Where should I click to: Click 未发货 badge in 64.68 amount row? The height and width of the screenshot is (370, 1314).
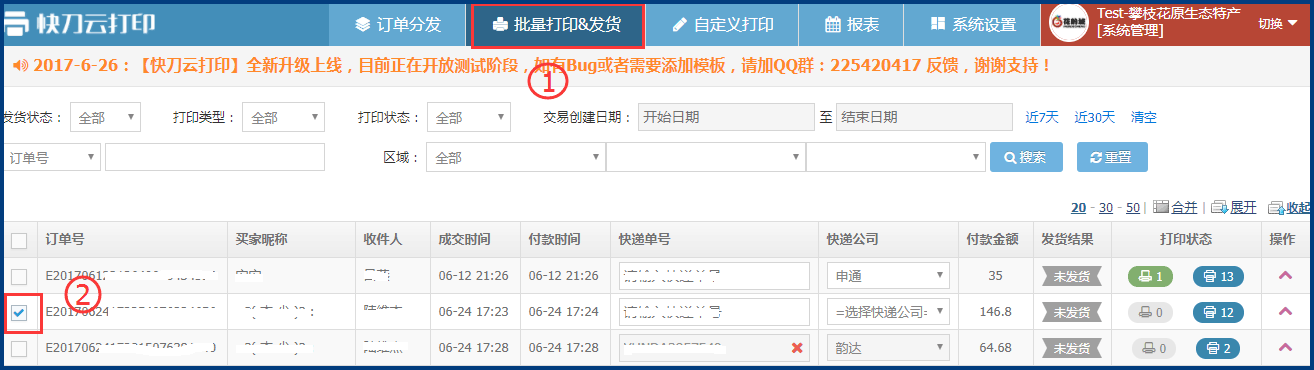pos(1071,349)
